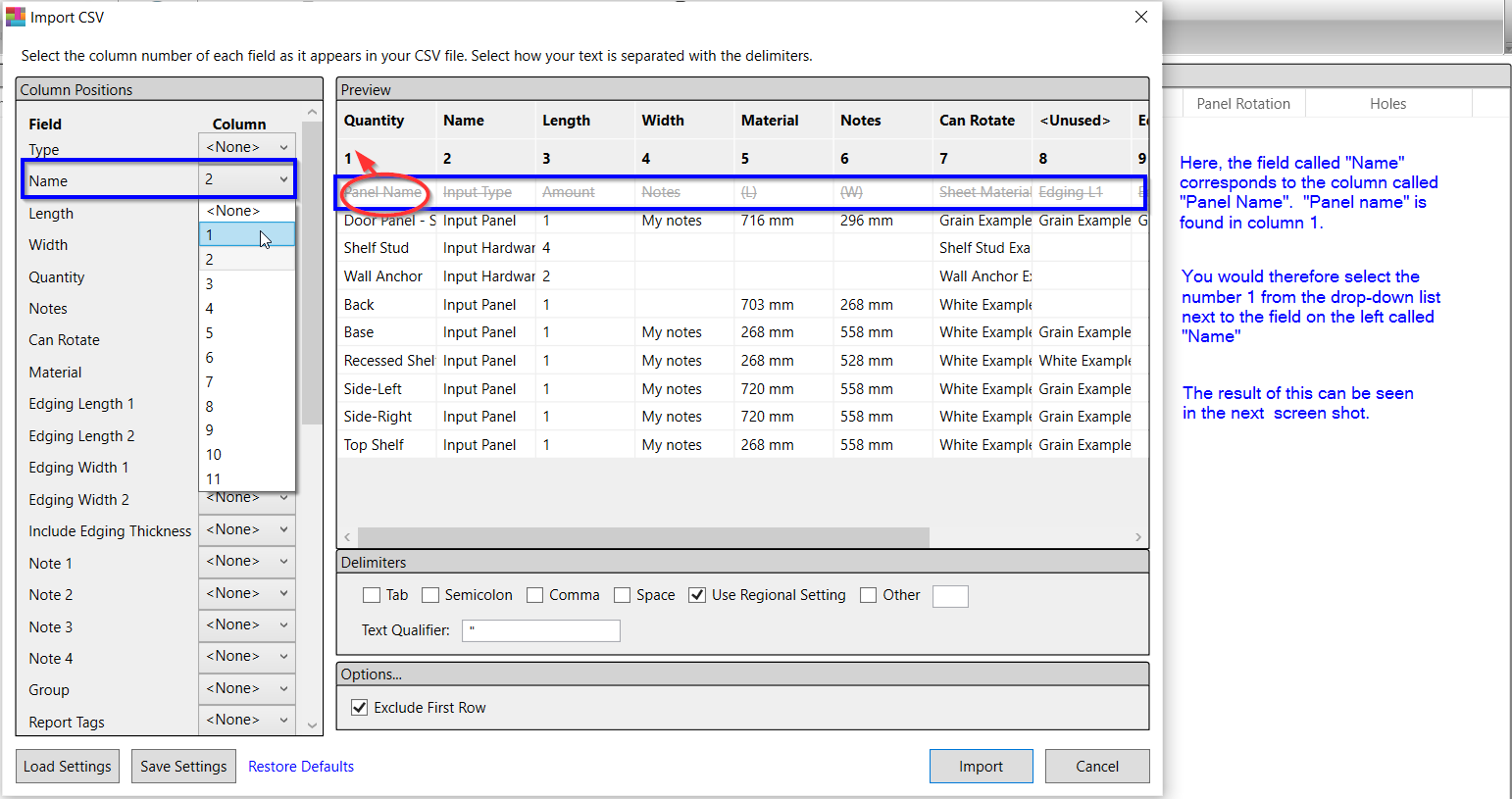
Task: Enable the Tab delimiter checkbox
Action: pos(372,595)
